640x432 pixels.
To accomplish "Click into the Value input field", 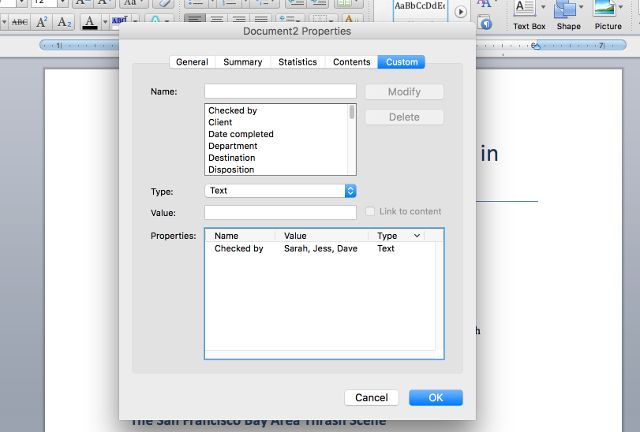I will (280, 212).
